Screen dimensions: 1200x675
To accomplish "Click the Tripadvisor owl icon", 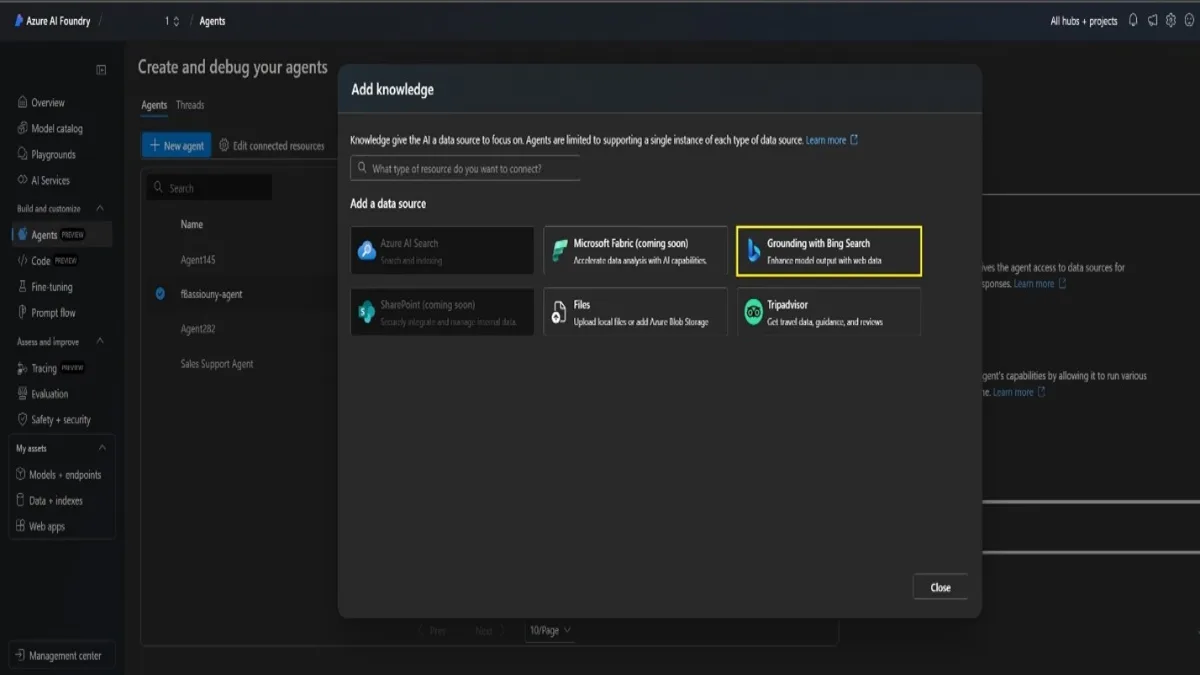I will coord(753,313).
